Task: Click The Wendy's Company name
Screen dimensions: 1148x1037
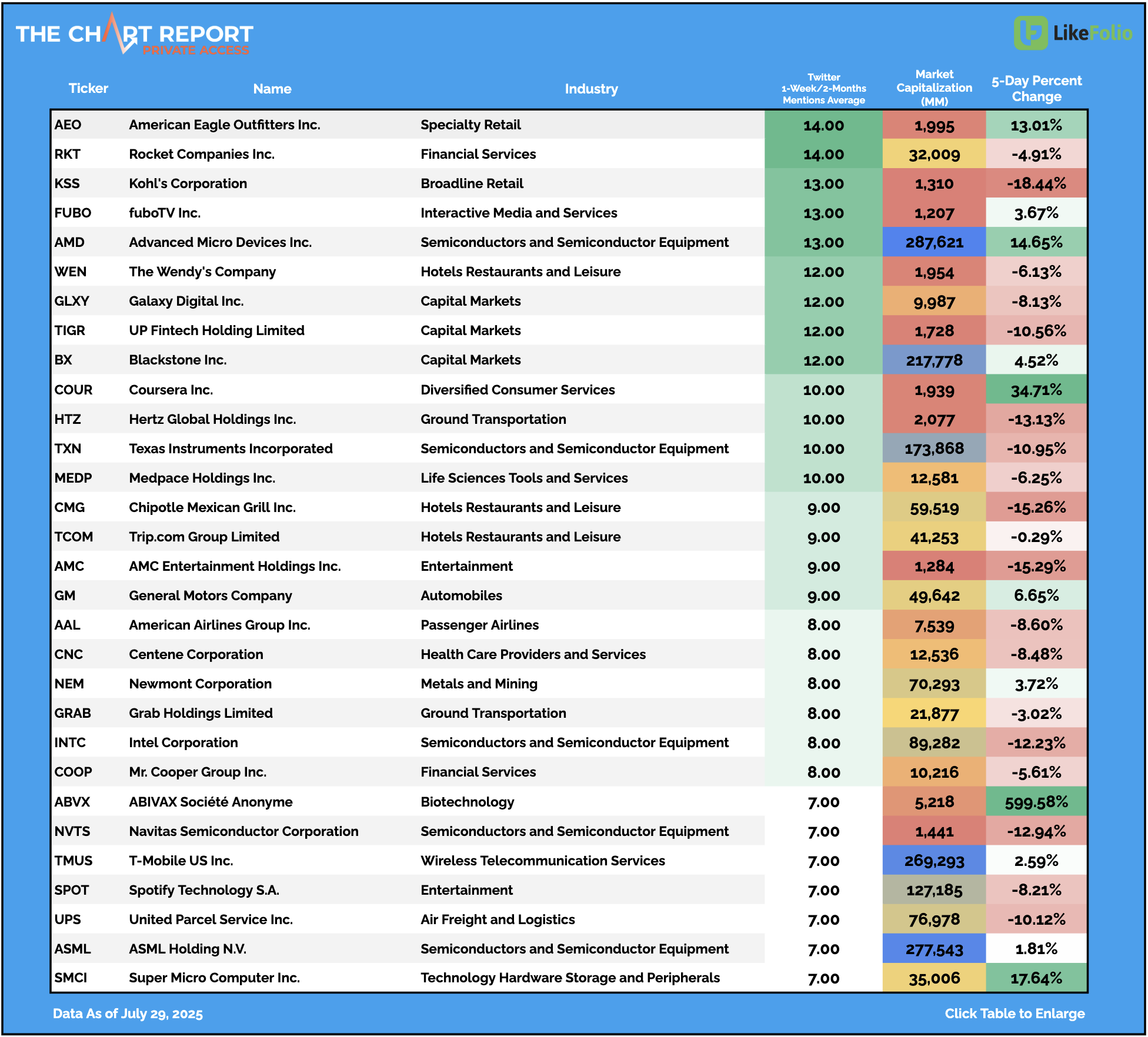Action: 202,272
